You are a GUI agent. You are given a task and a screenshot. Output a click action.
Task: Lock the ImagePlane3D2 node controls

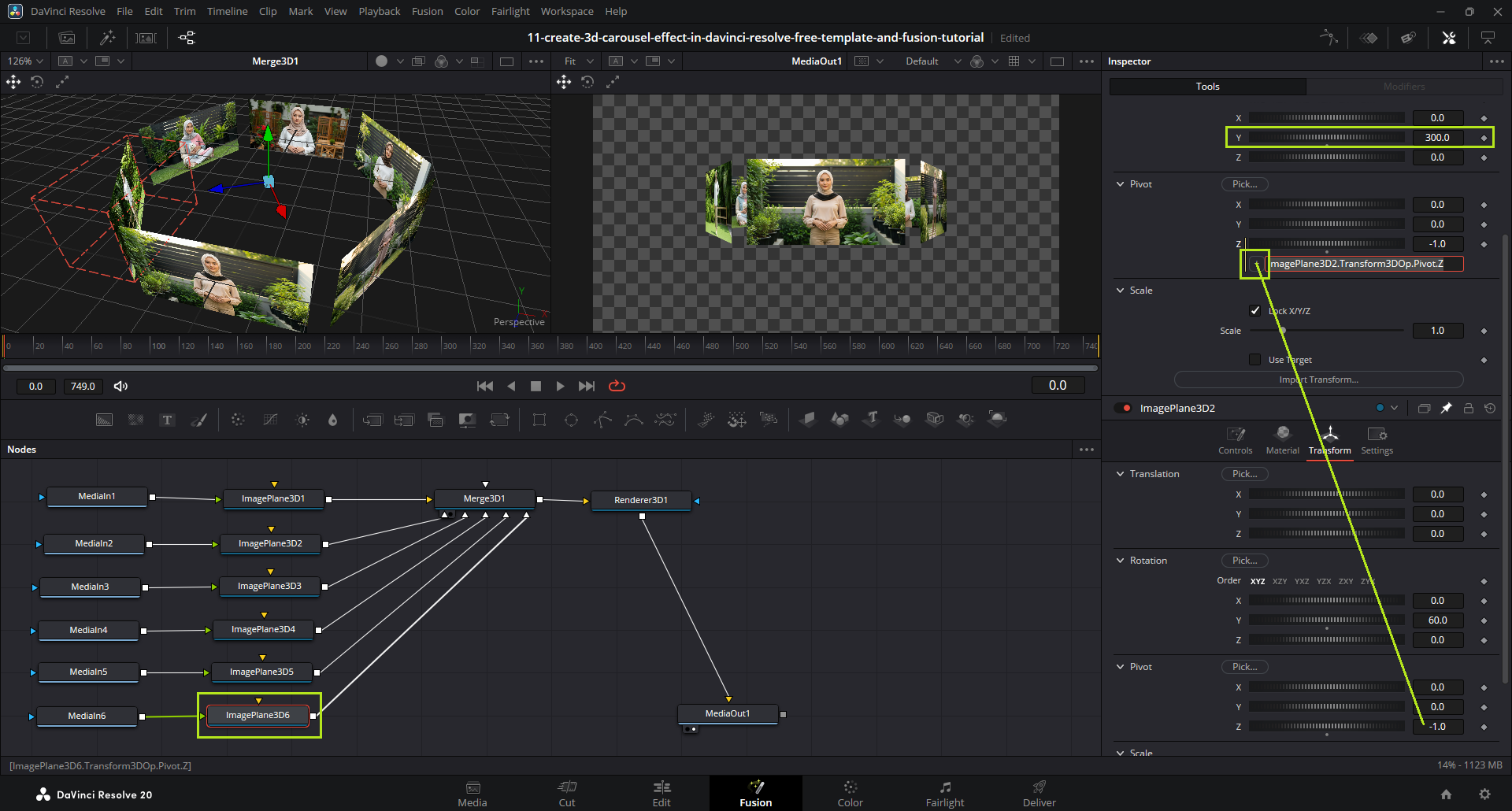[x=1468, y=408]
